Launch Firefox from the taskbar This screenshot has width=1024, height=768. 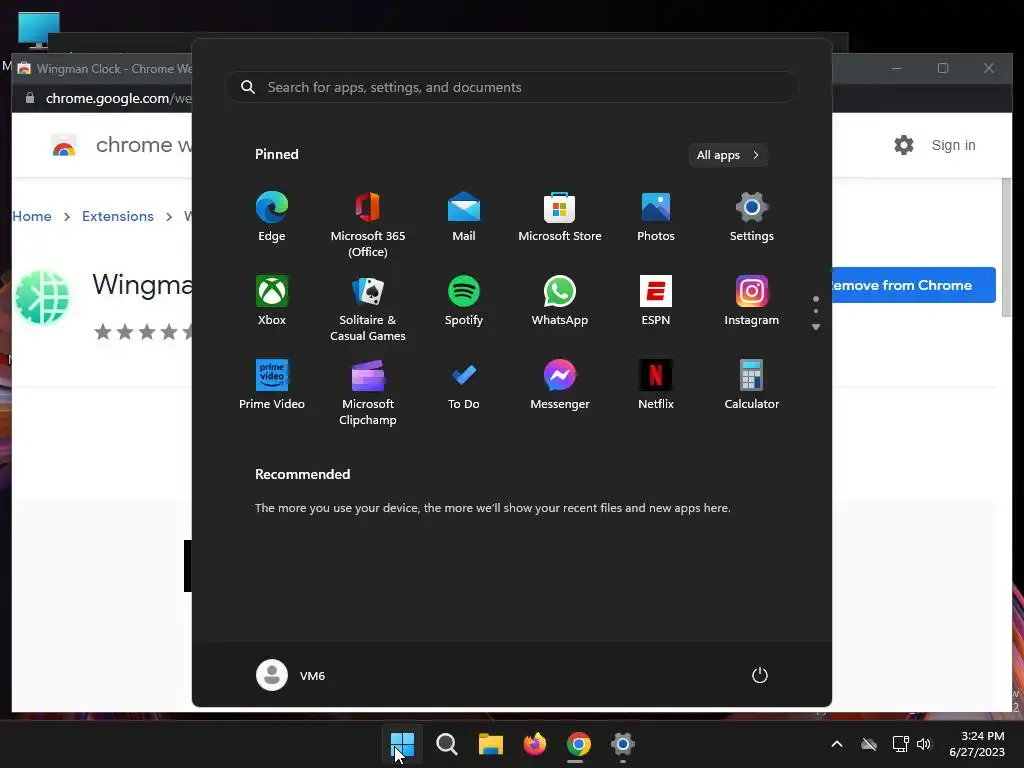pyautogui.click(x=535, y=744)
